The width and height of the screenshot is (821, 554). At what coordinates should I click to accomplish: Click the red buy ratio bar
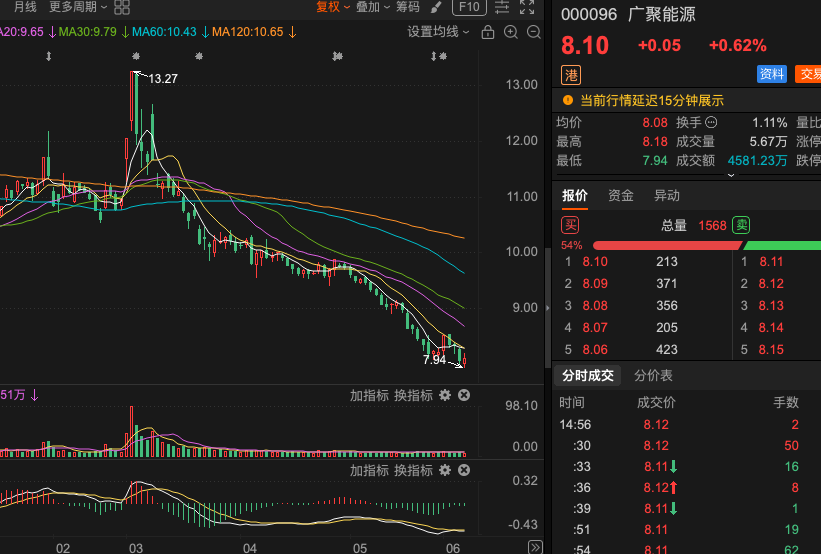tap(667, 246)
